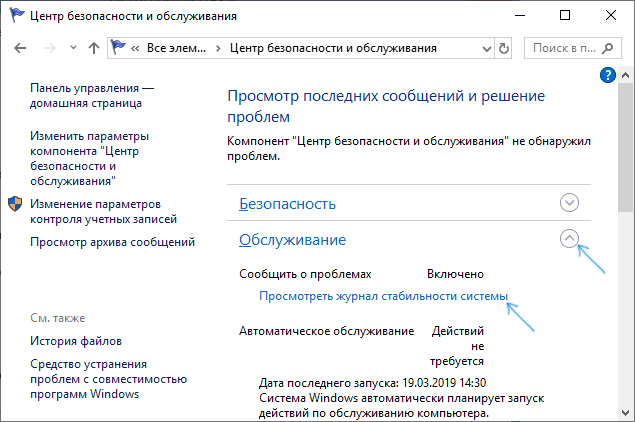
Task: Click the Включено status text
Action: tap(455, 274)
